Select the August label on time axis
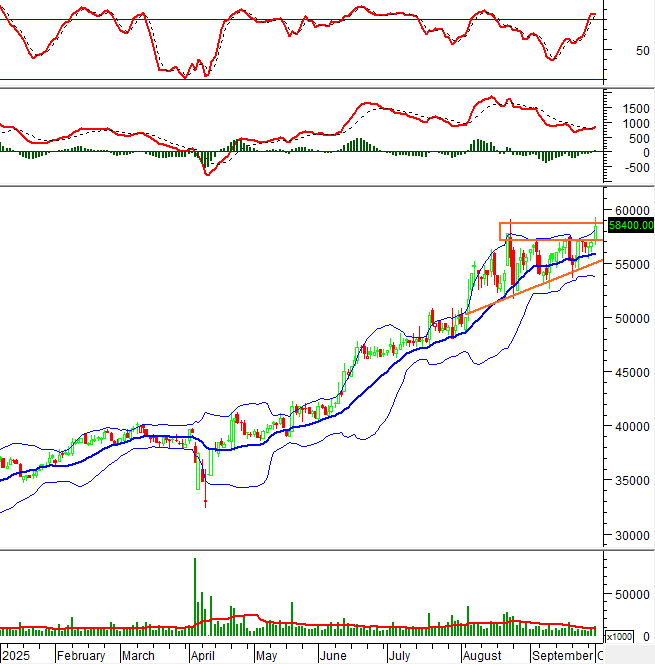 click(x=481, y=656)
